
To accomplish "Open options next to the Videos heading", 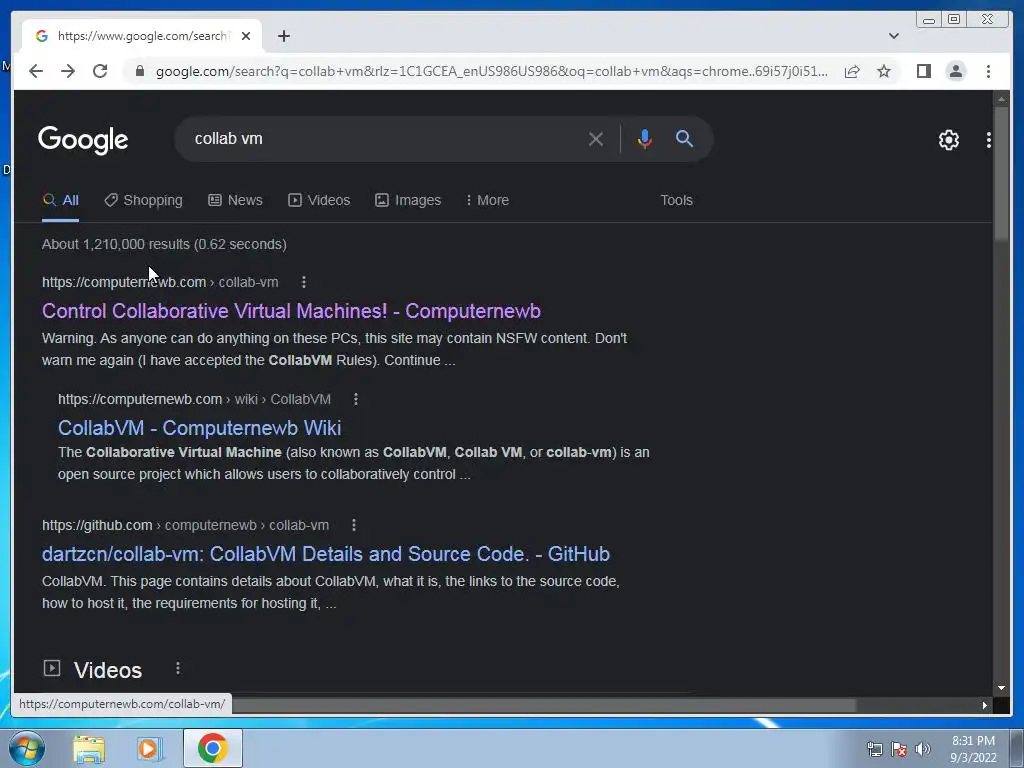I will 178,669.
